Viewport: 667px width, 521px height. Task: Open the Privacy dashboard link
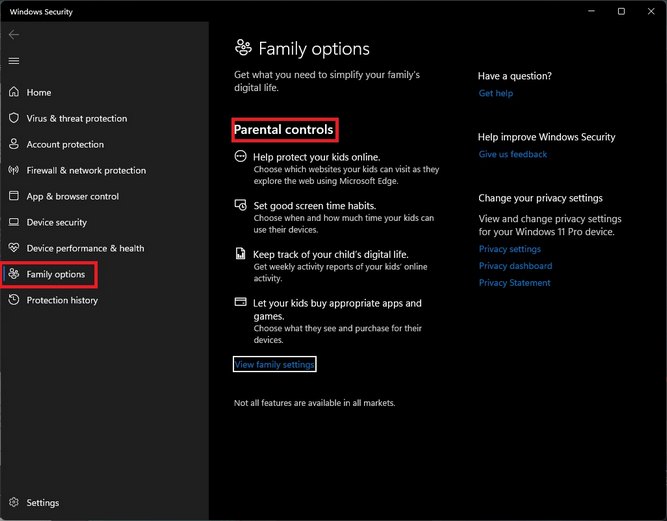click(x=516, y=266)
